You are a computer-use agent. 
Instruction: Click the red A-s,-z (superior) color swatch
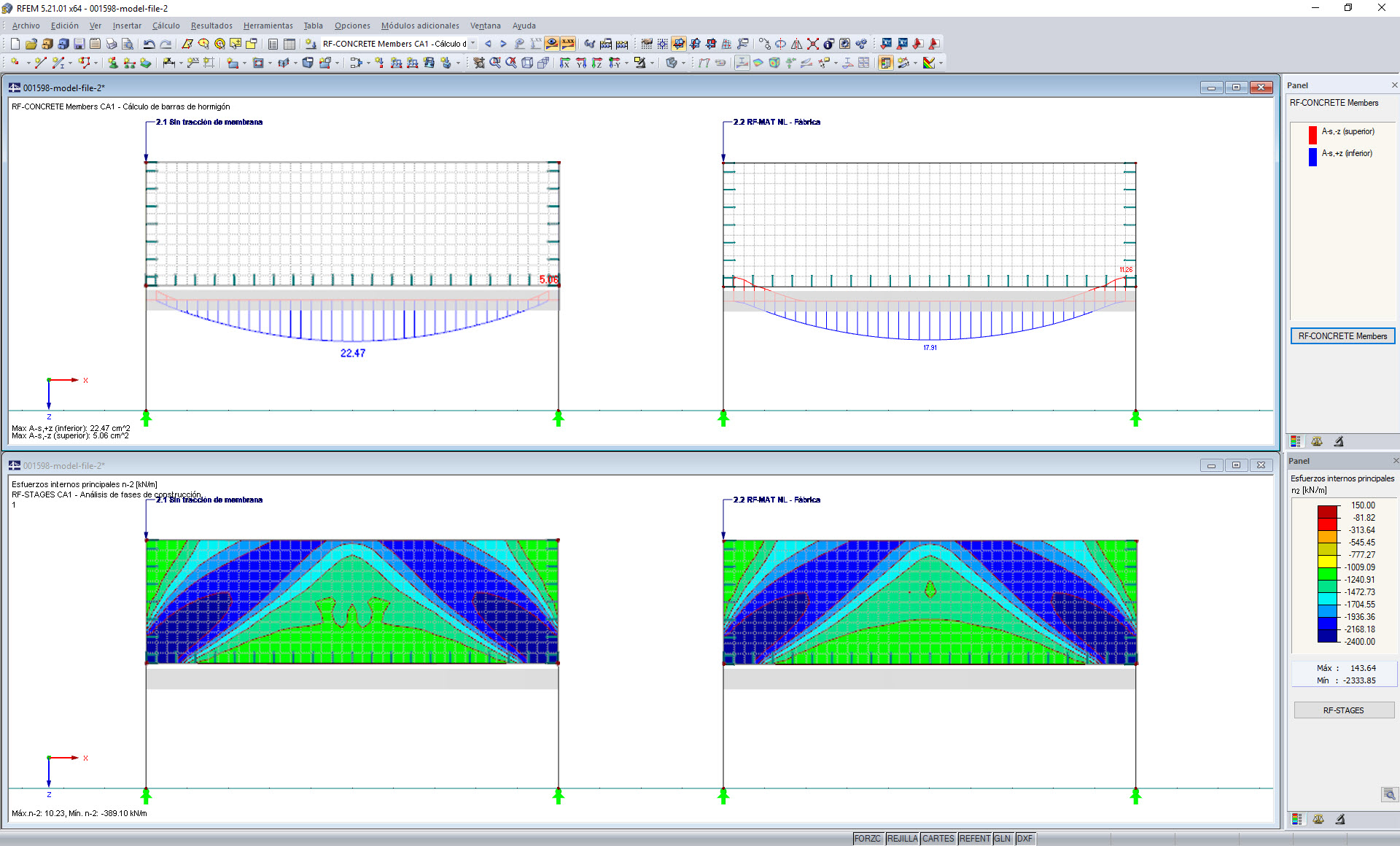click(x=1312, y=133)
